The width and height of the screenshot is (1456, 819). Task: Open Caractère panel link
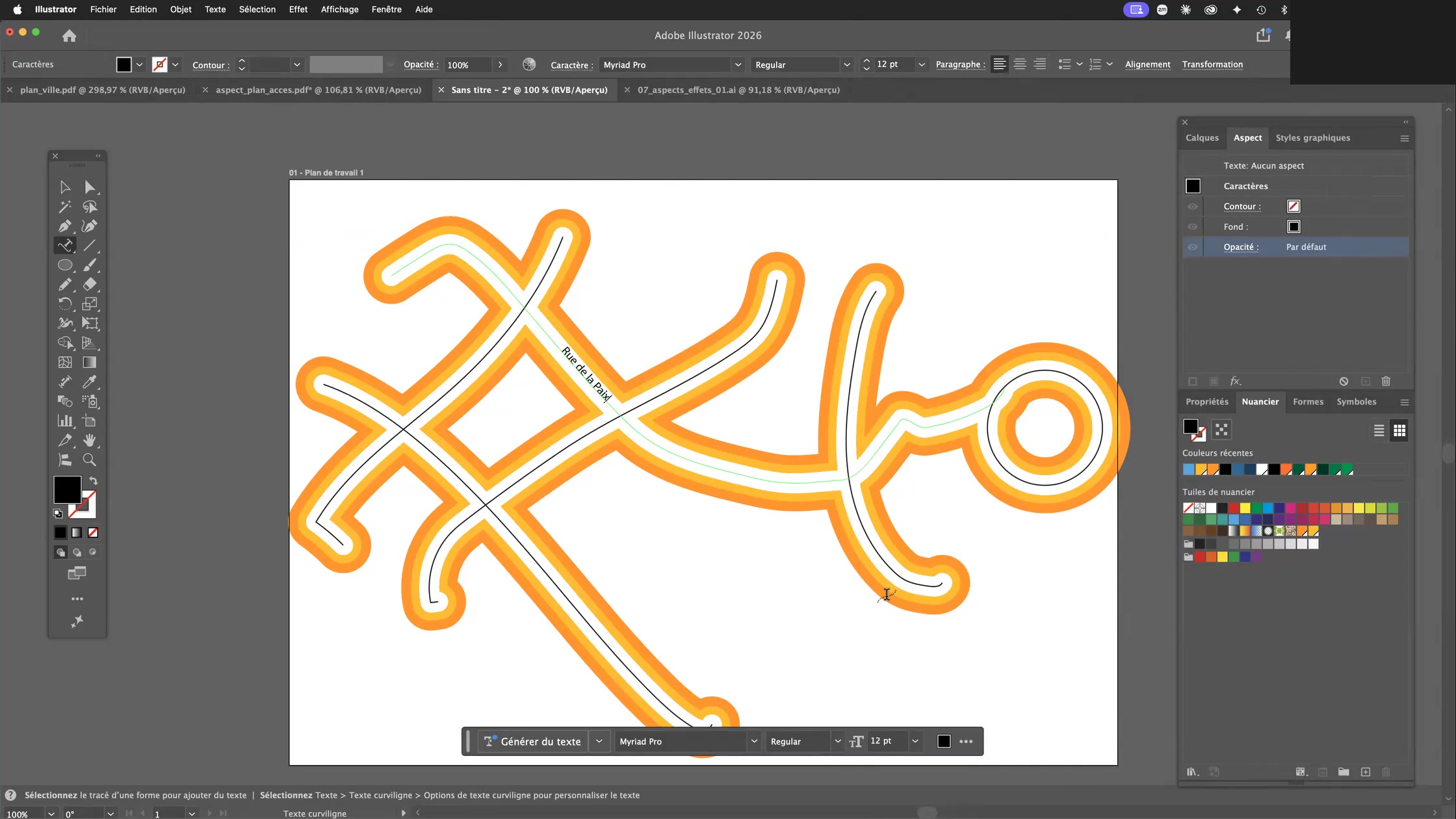coord(571,65)
